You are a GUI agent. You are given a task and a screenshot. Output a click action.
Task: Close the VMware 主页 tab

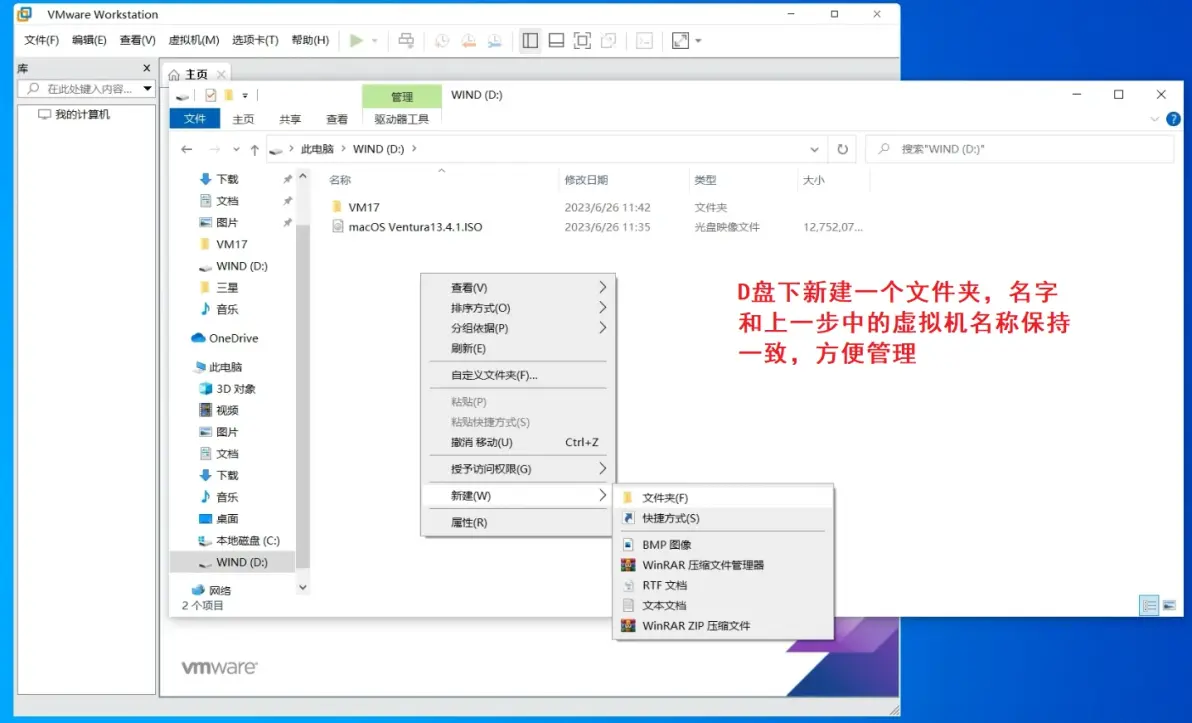(221, 75)
